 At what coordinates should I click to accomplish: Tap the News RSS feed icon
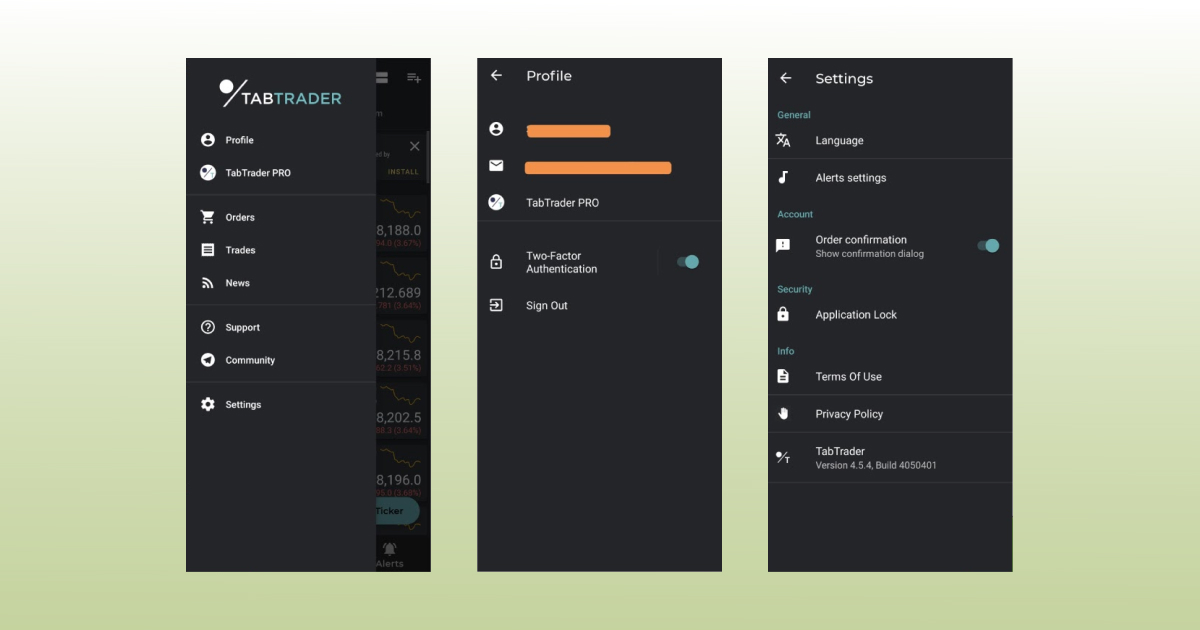click(208, 283)
